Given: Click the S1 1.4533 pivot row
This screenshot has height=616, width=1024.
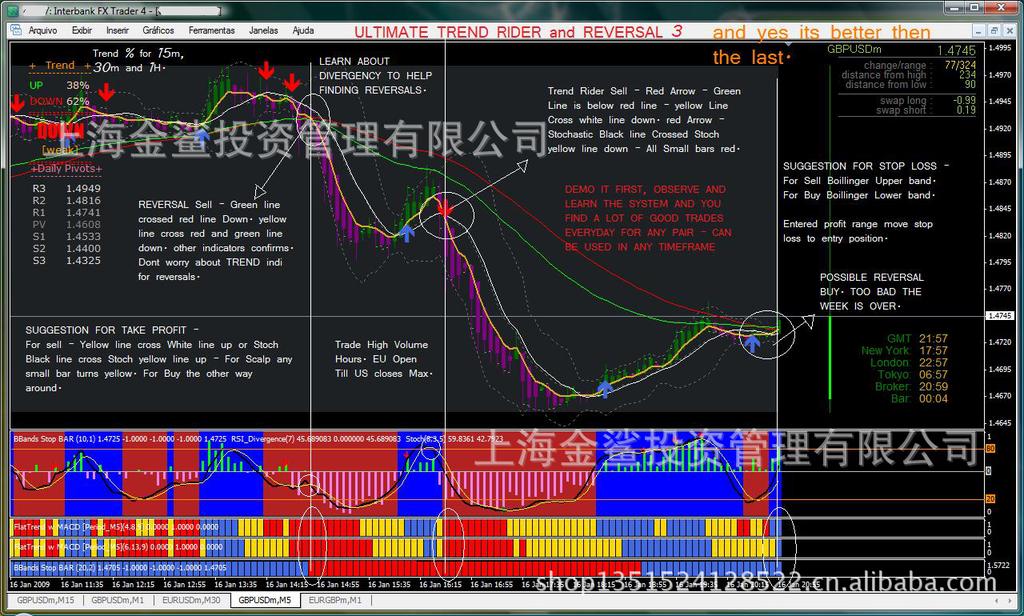Looking at the screenshot, I should (x=66, y=236).
